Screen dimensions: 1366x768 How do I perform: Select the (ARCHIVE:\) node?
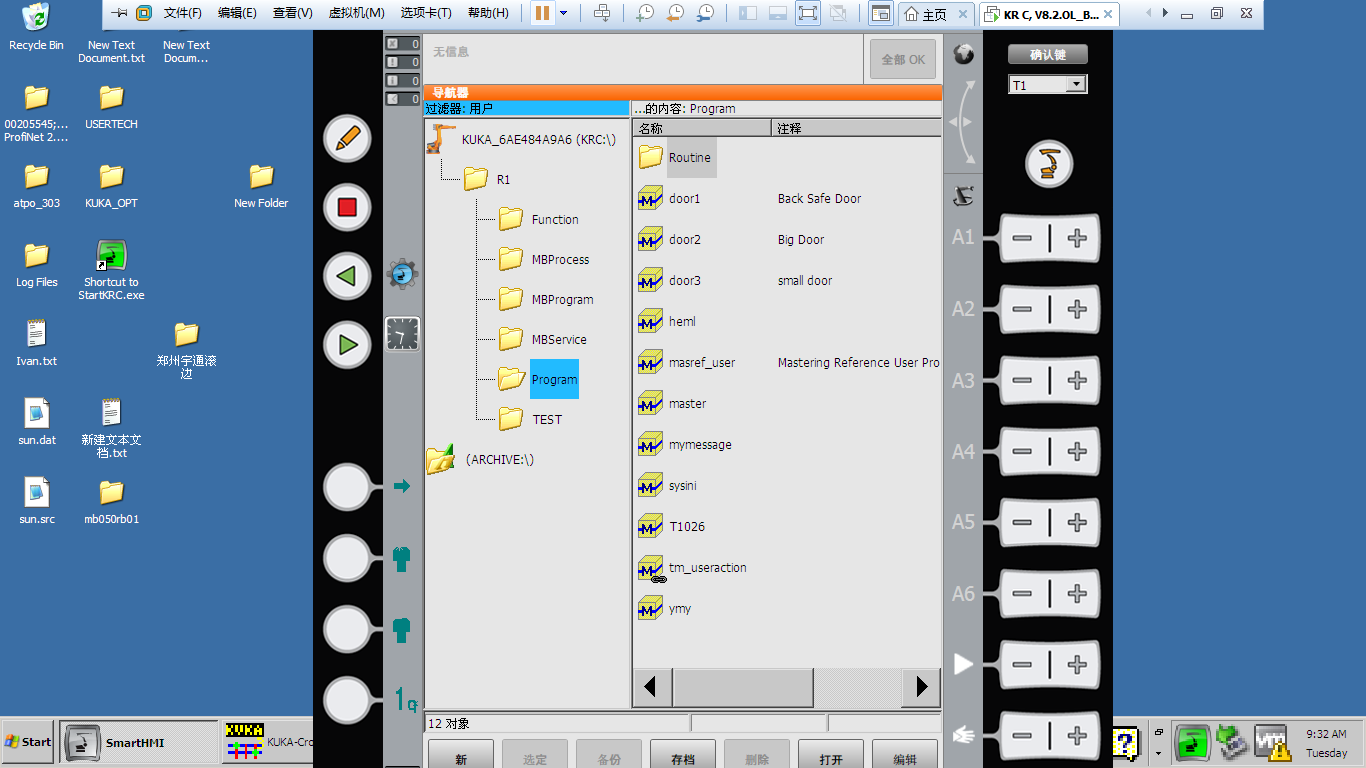[481, 459]
